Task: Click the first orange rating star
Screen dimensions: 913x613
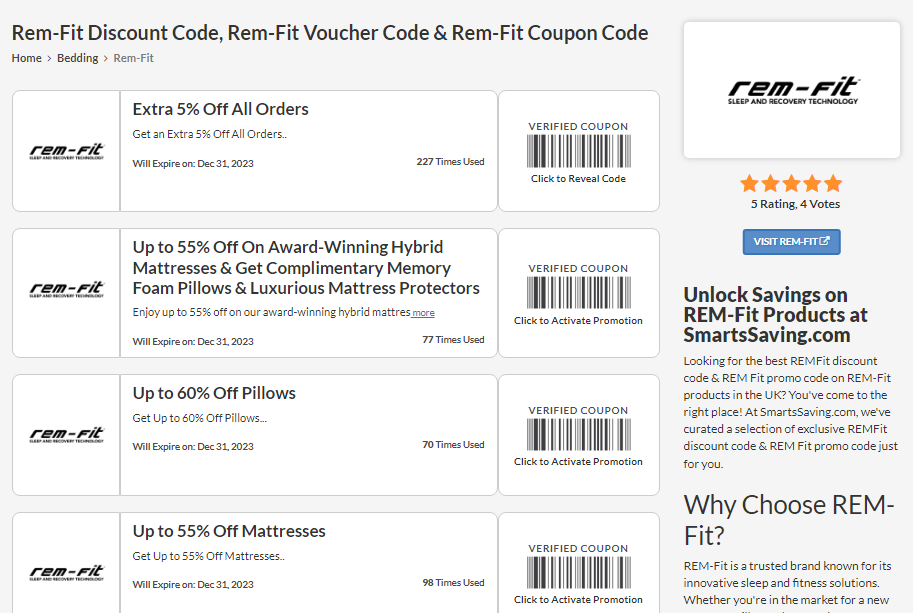Action: (x=749, y=184)
